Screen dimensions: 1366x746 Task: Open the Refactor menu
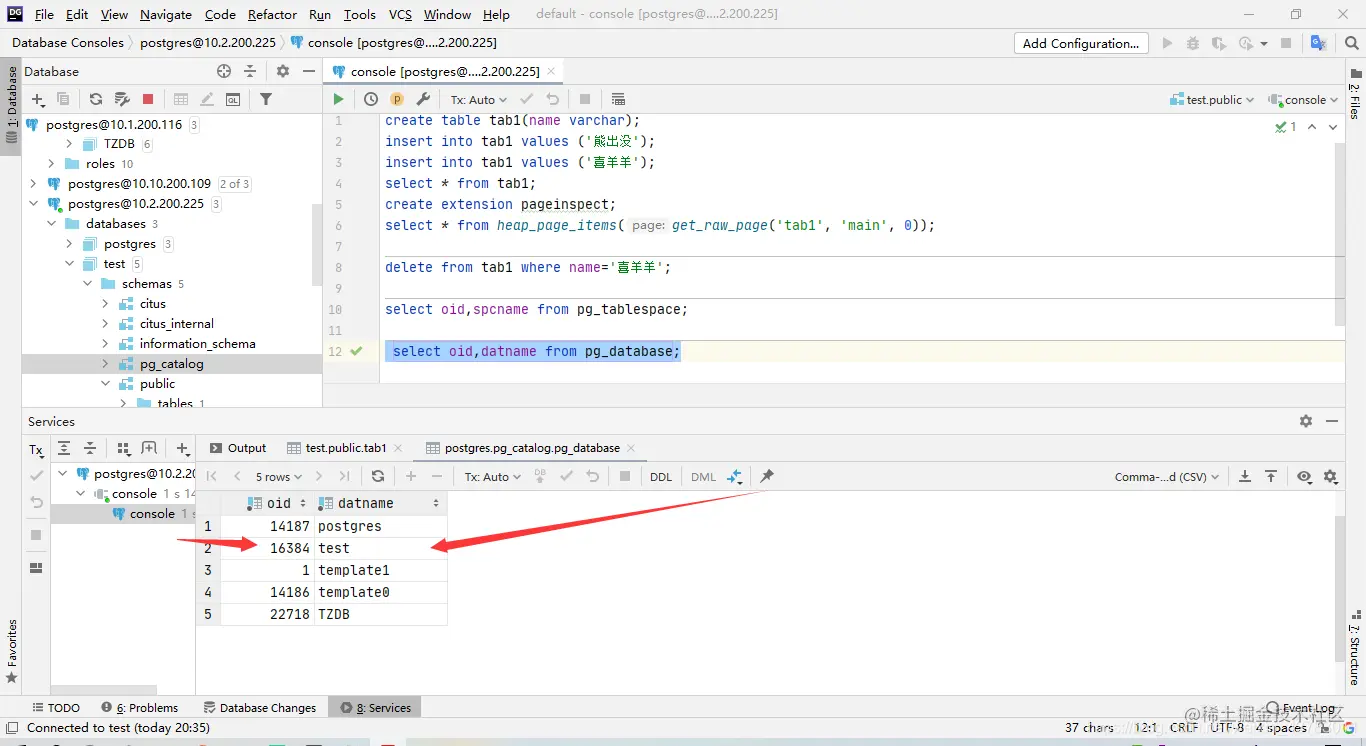click(x=273, y=14)
